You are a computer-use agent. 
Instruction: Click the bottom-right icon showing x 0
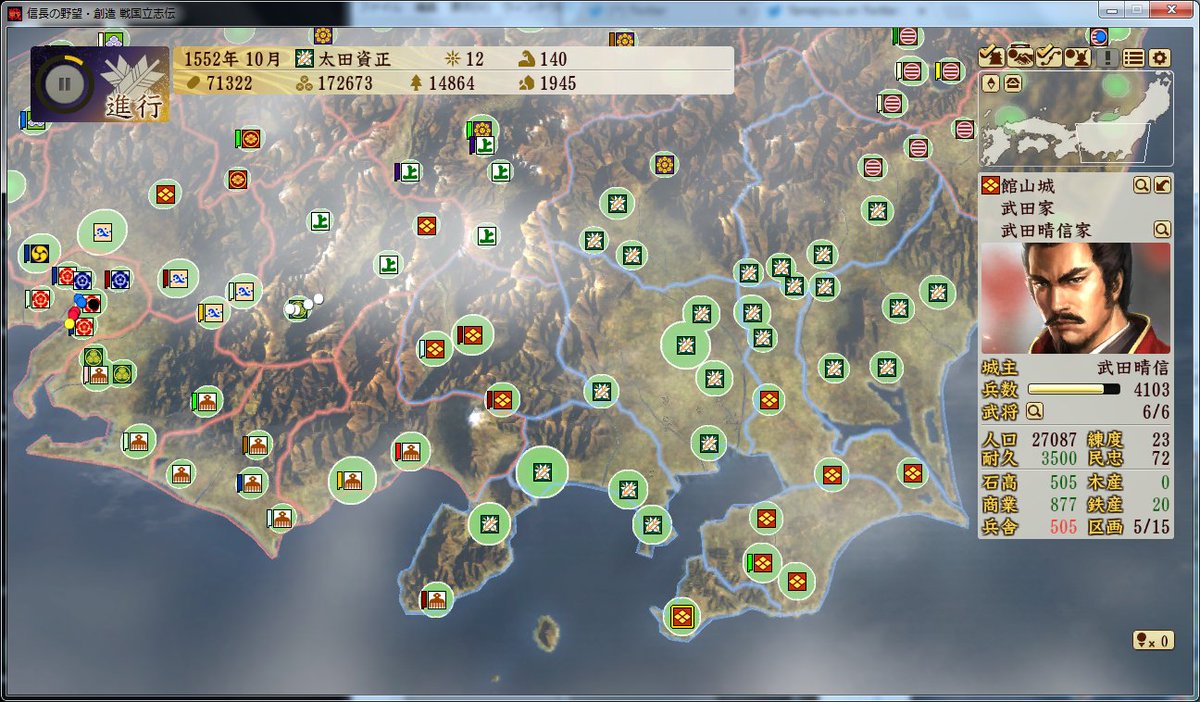point(1152,640)
